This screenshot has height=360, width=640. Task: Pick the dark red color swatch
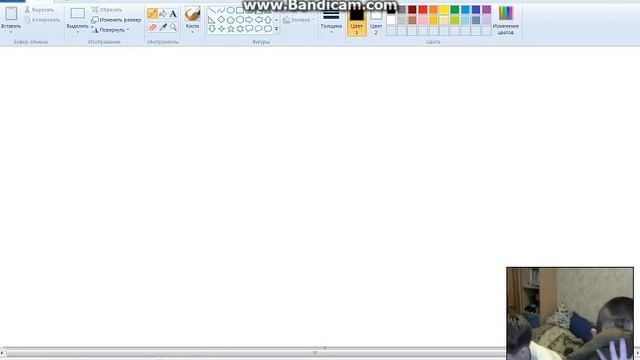click(412, 10)
